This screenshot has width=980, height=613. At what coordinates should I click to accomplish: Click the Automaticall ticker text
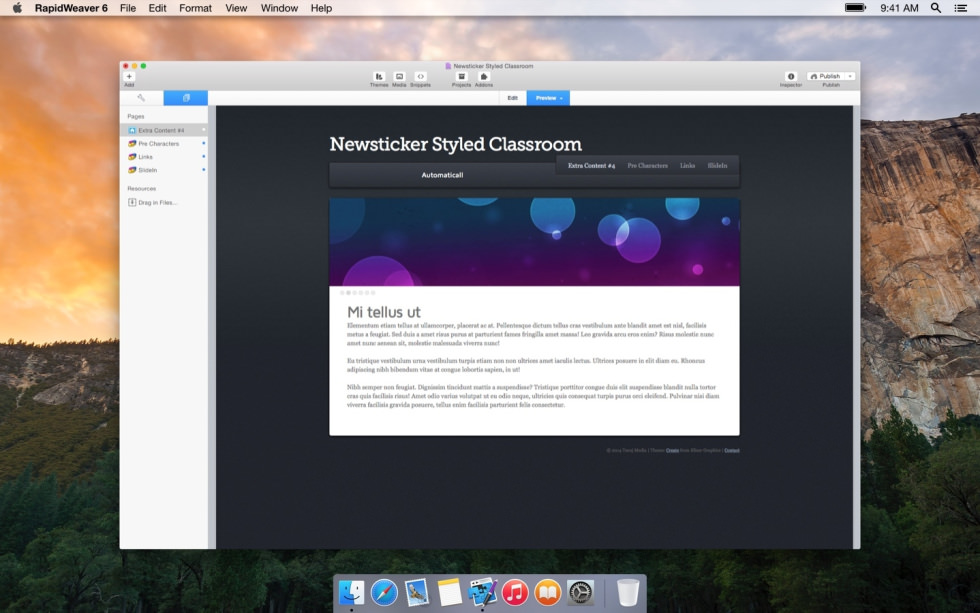442,175
